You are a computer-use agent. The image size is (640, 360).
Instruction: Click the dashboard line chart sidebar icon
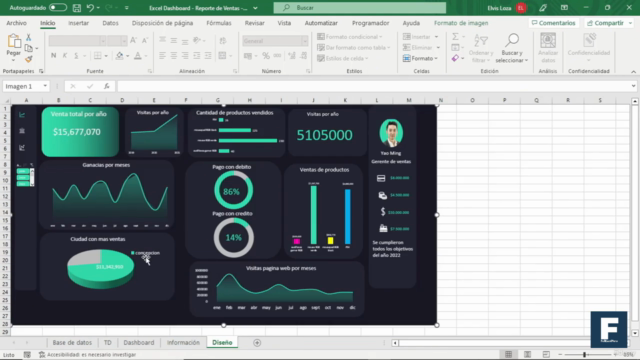(22, 115)
